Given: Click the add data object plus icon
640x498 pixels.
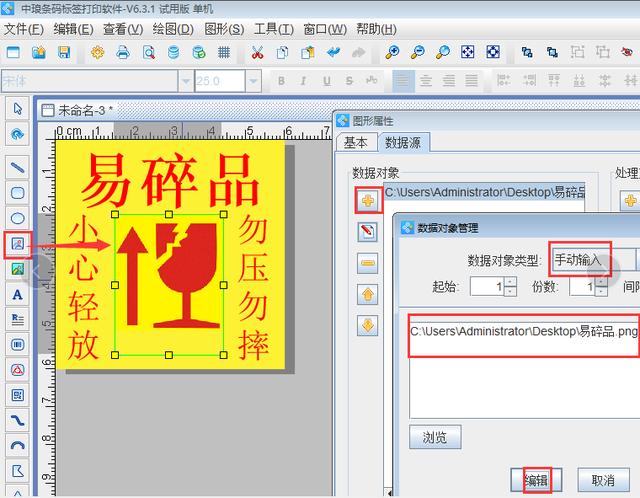Looking at the screenshot, I should pyautogui.click(x=368, y=199).
